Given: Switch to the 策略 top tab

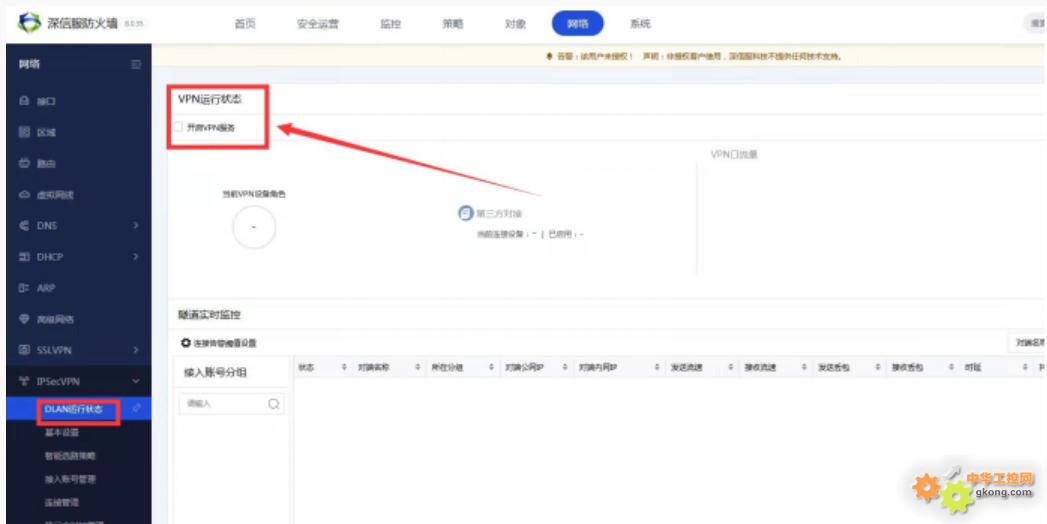Looking at the screenshot, I should pyautogui.click(x=452, y=24).
